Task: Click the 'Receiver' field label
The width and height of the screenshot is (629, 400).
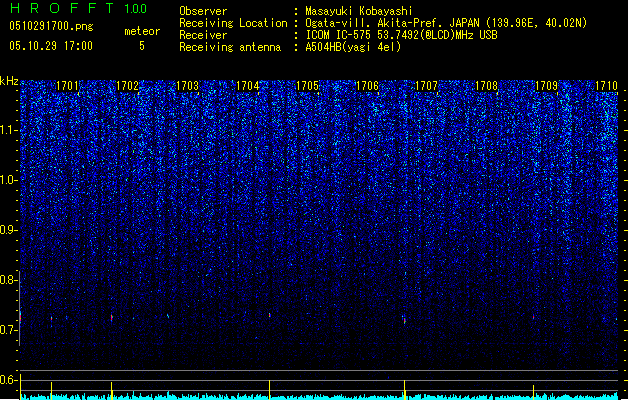Action: 203,35
